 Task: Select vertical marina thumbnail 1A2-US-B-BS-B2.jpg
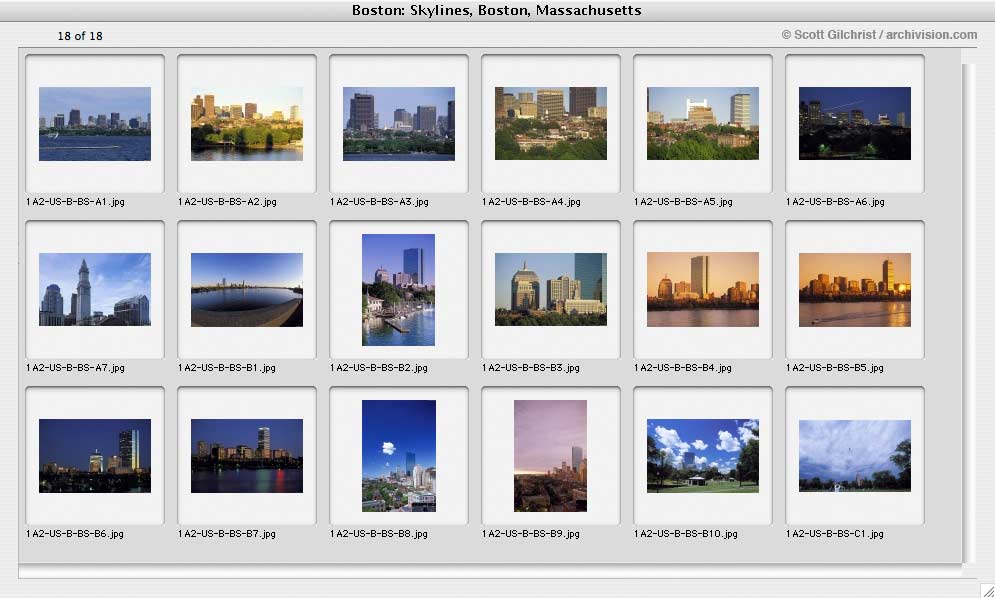click(399, 290)
